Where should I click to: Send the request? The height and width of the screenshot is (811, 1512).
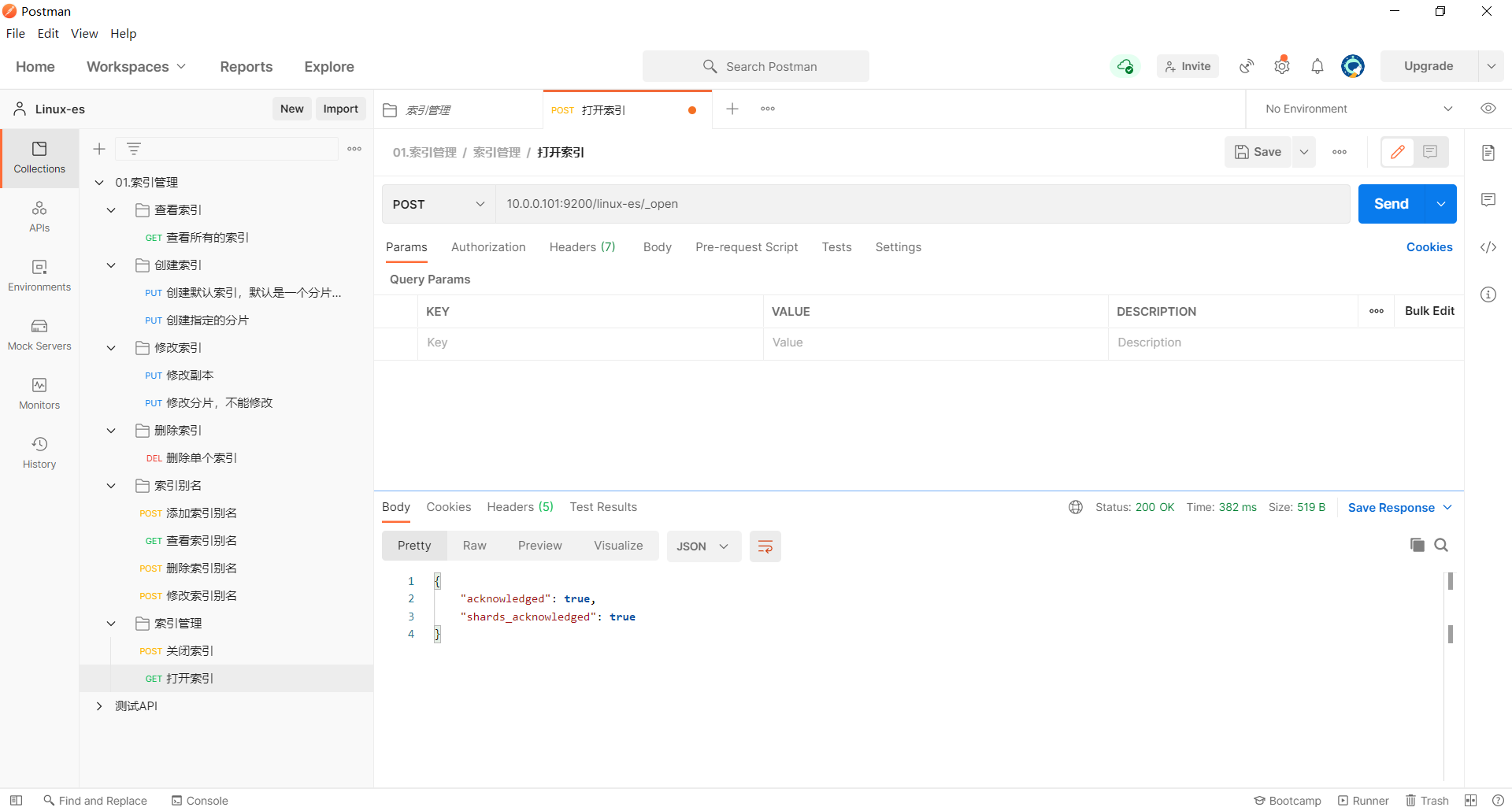click(x=1392, y=204)
